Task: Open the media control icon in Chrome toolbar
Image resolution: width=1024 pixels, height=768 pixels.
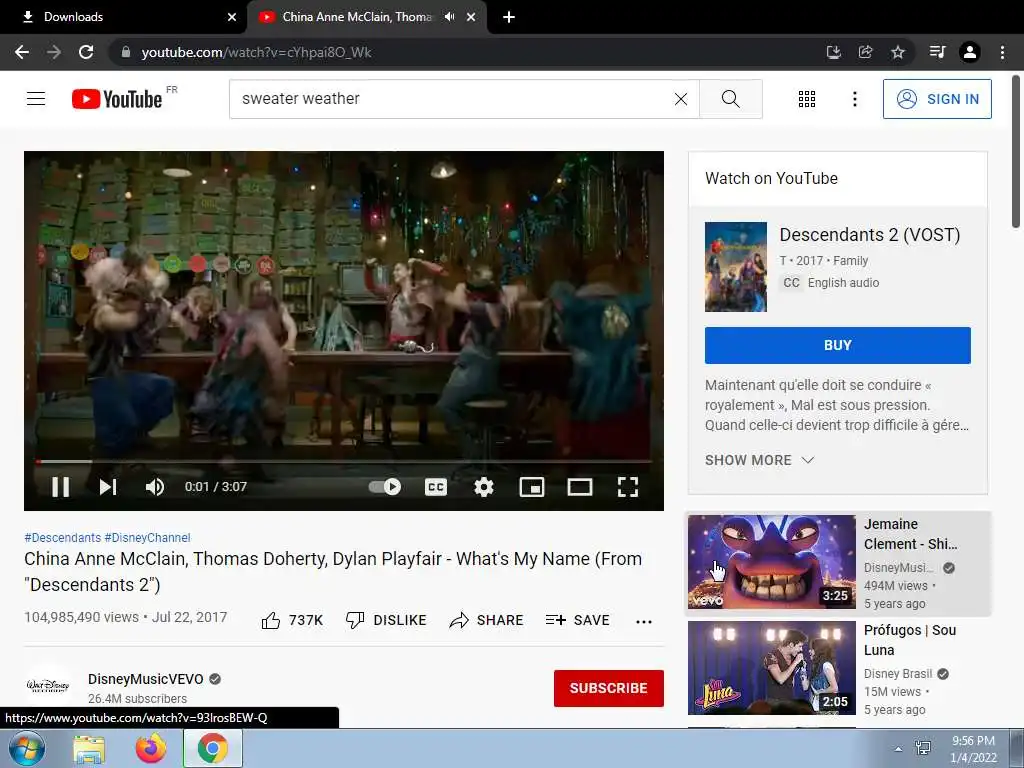Action: click(x=938, y=52)
